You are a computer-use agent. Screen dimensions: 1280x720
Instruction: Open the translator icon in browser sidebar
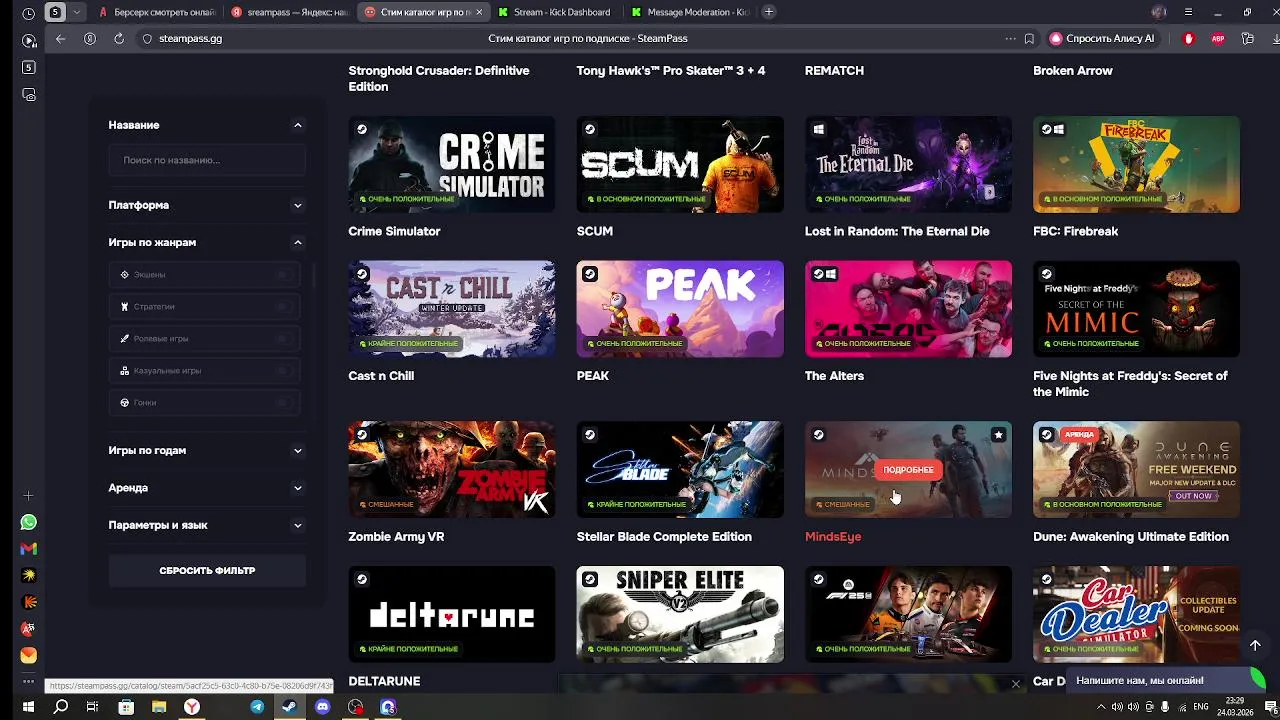[x=28, y=629]
